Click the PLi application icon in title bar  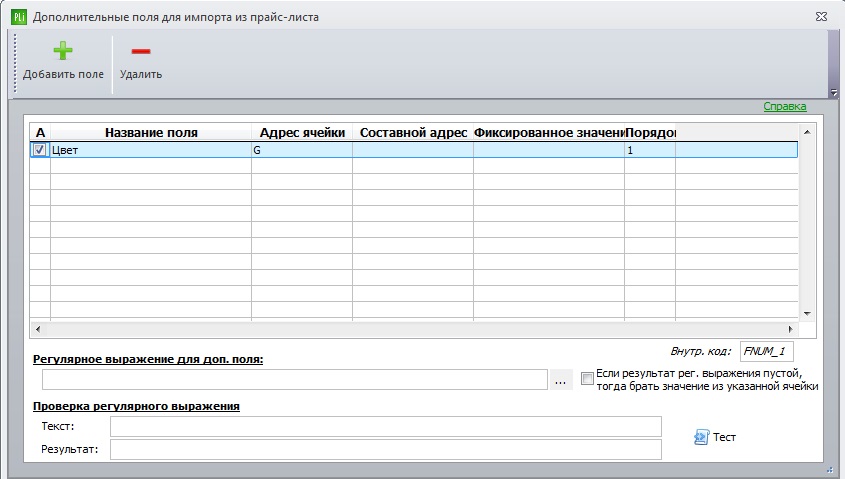19,17
